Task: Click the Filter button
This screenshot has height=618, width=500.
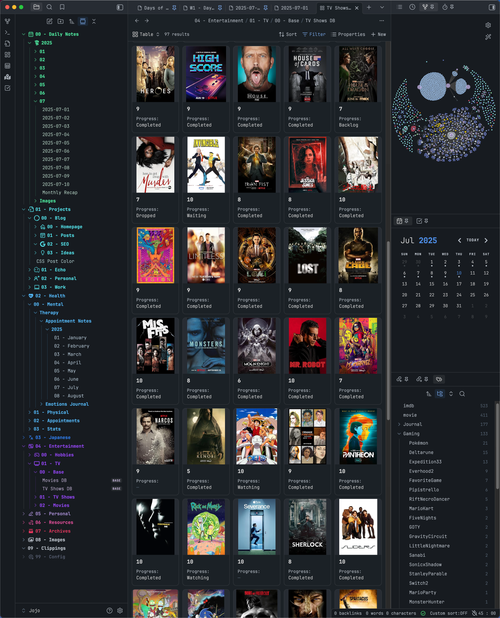Action: tap(314, 34)
